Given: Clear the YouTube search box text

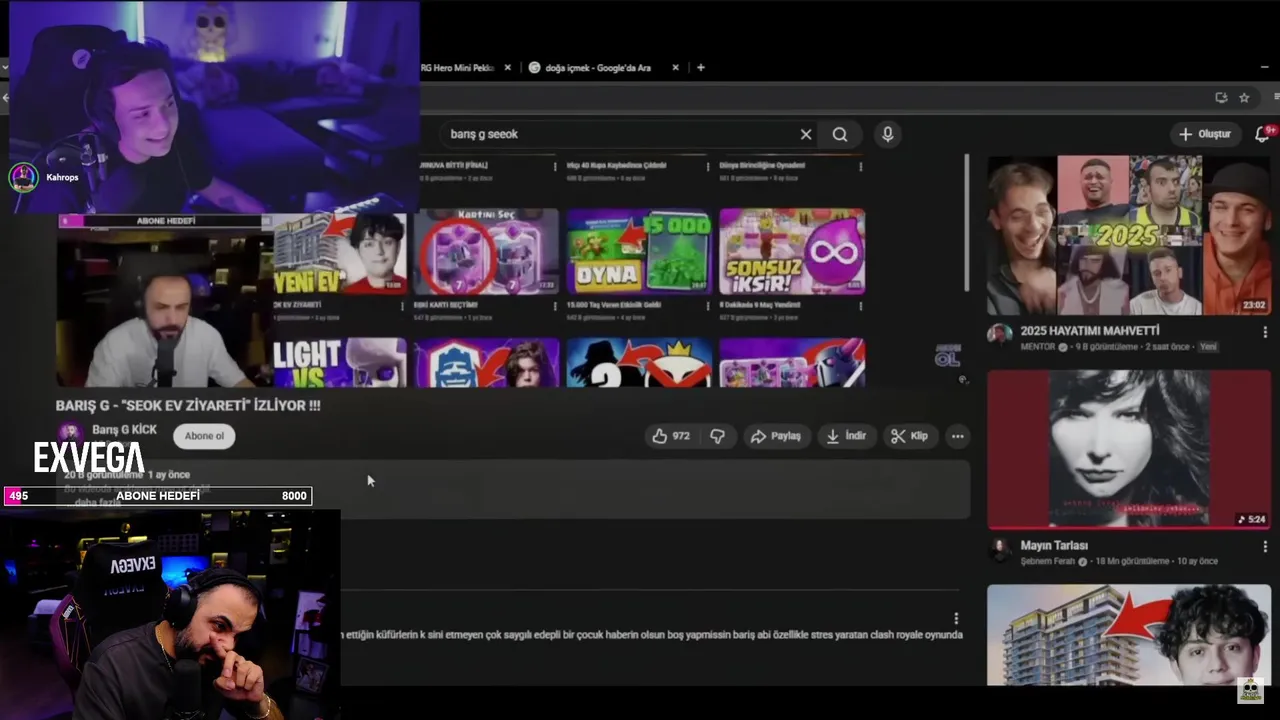Looking at the screenshot, I should [806, 134].
